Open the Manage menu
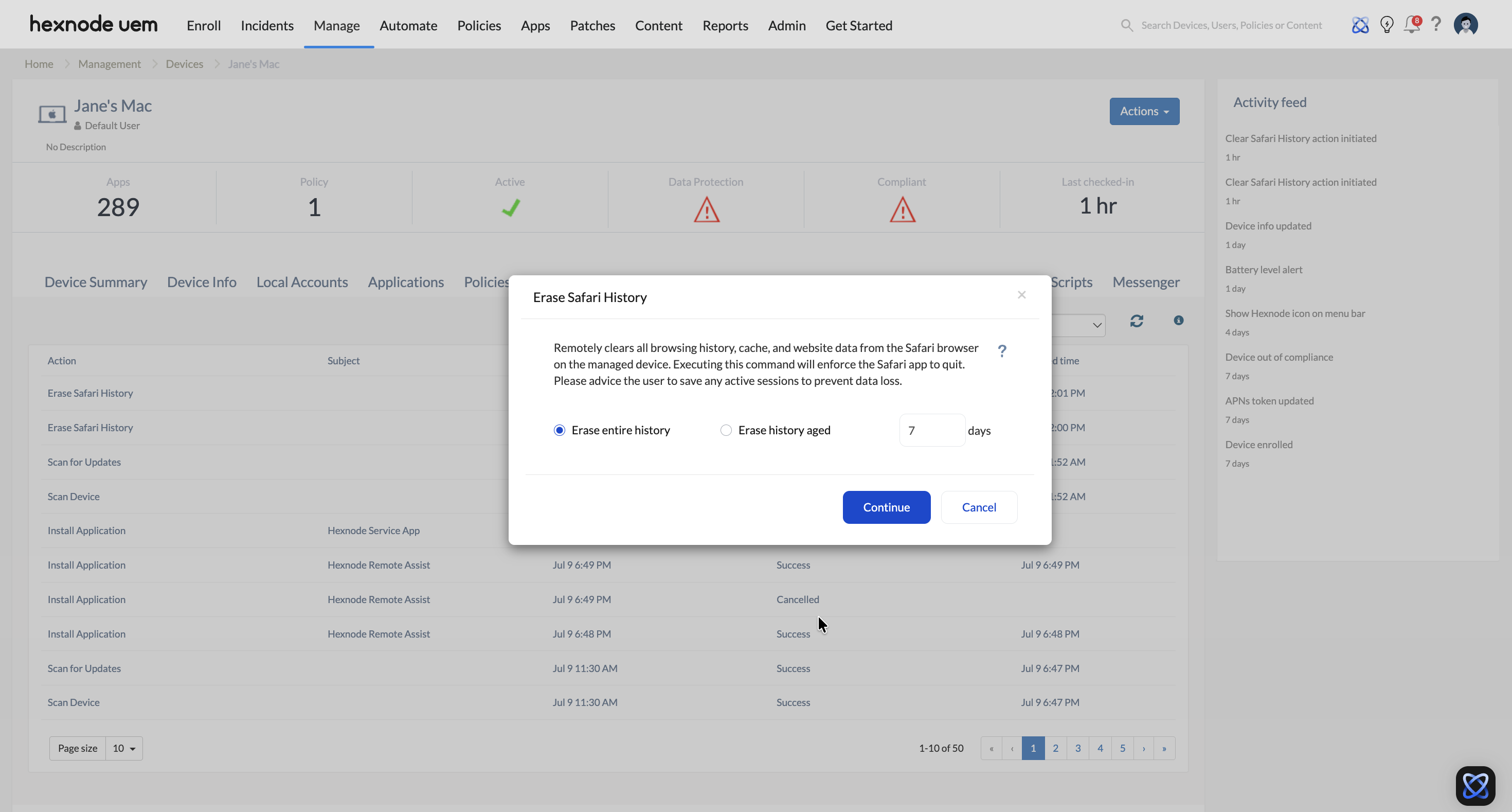The height and width of the screenshot is (812, 1512). (336, 25)
